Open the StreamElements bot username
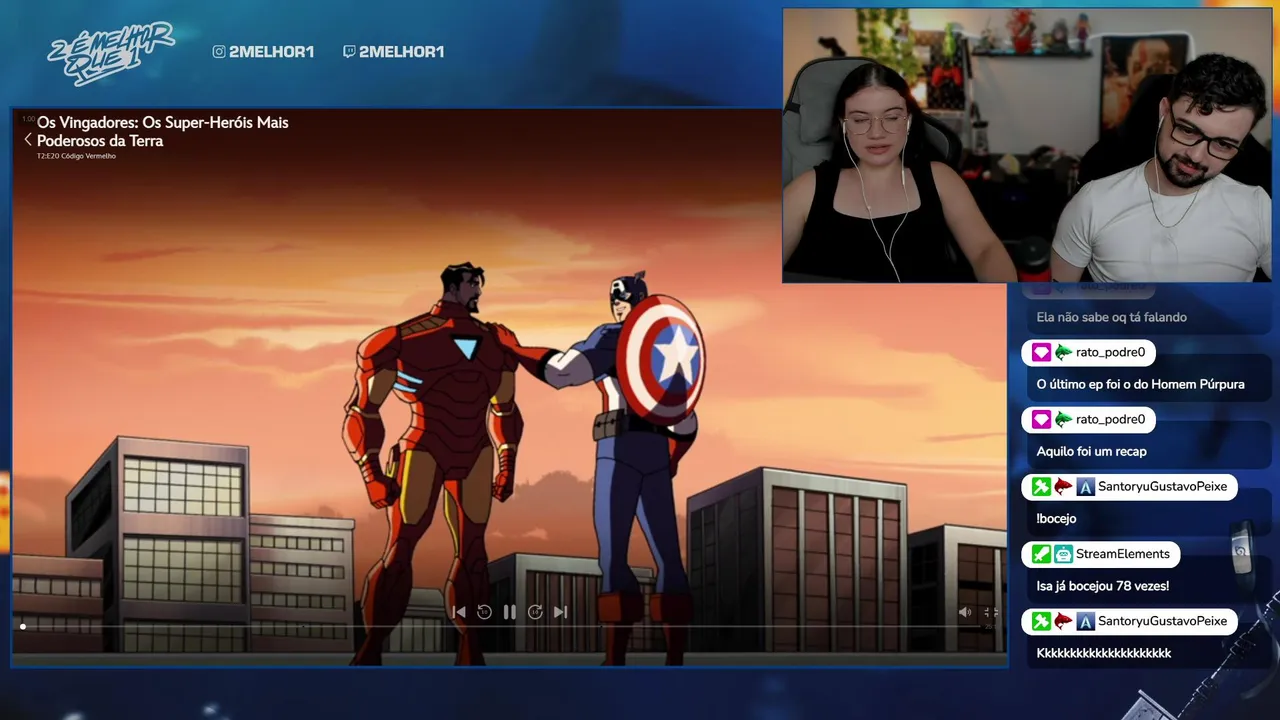This screenshot has height=720, width=1280. [x=1122, y=554]
